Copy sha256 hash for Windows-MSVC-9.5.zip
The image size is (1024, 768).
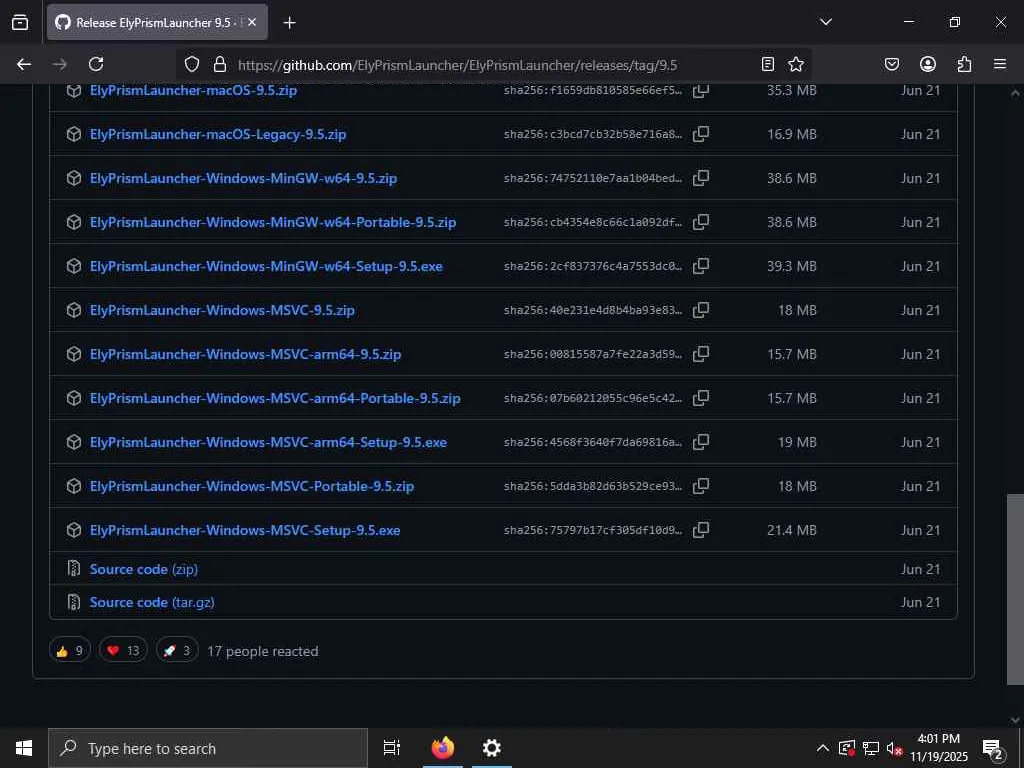click(701, 310)
